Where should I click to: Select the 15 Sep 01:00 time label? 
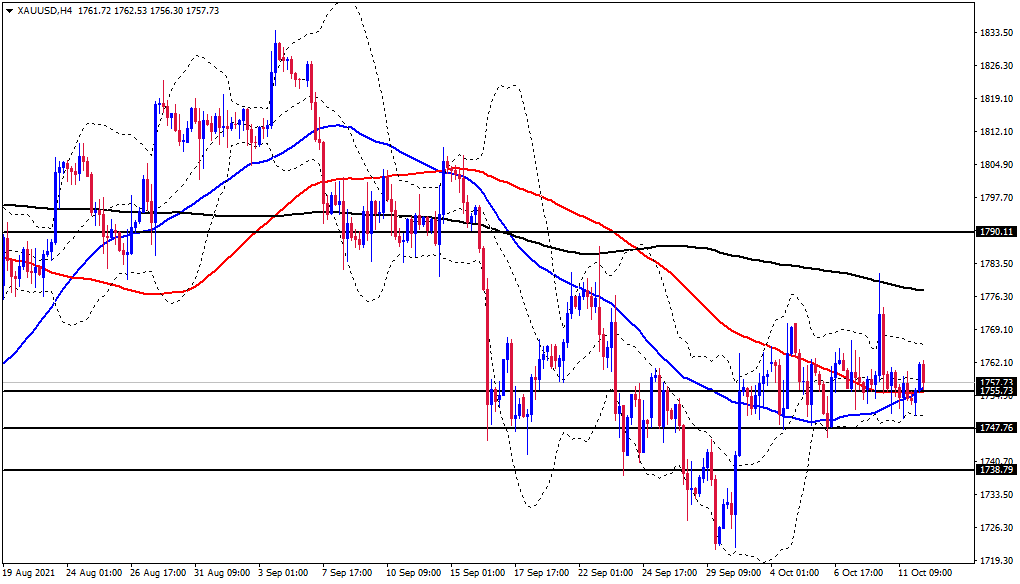coord(477,573)
